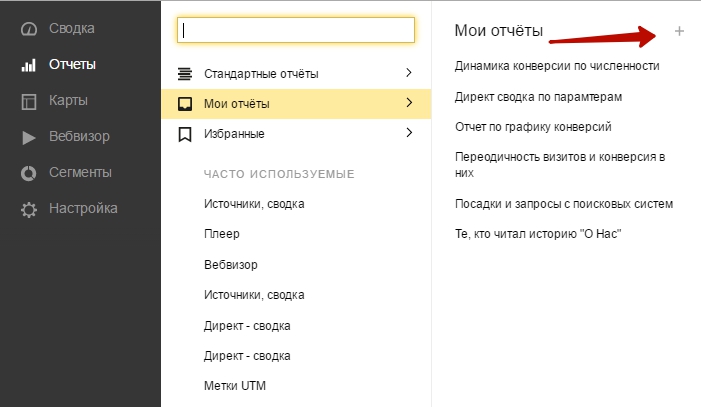Open the Настройка gear icon
This screenshot has width=701, height=407.
(29, 209)
